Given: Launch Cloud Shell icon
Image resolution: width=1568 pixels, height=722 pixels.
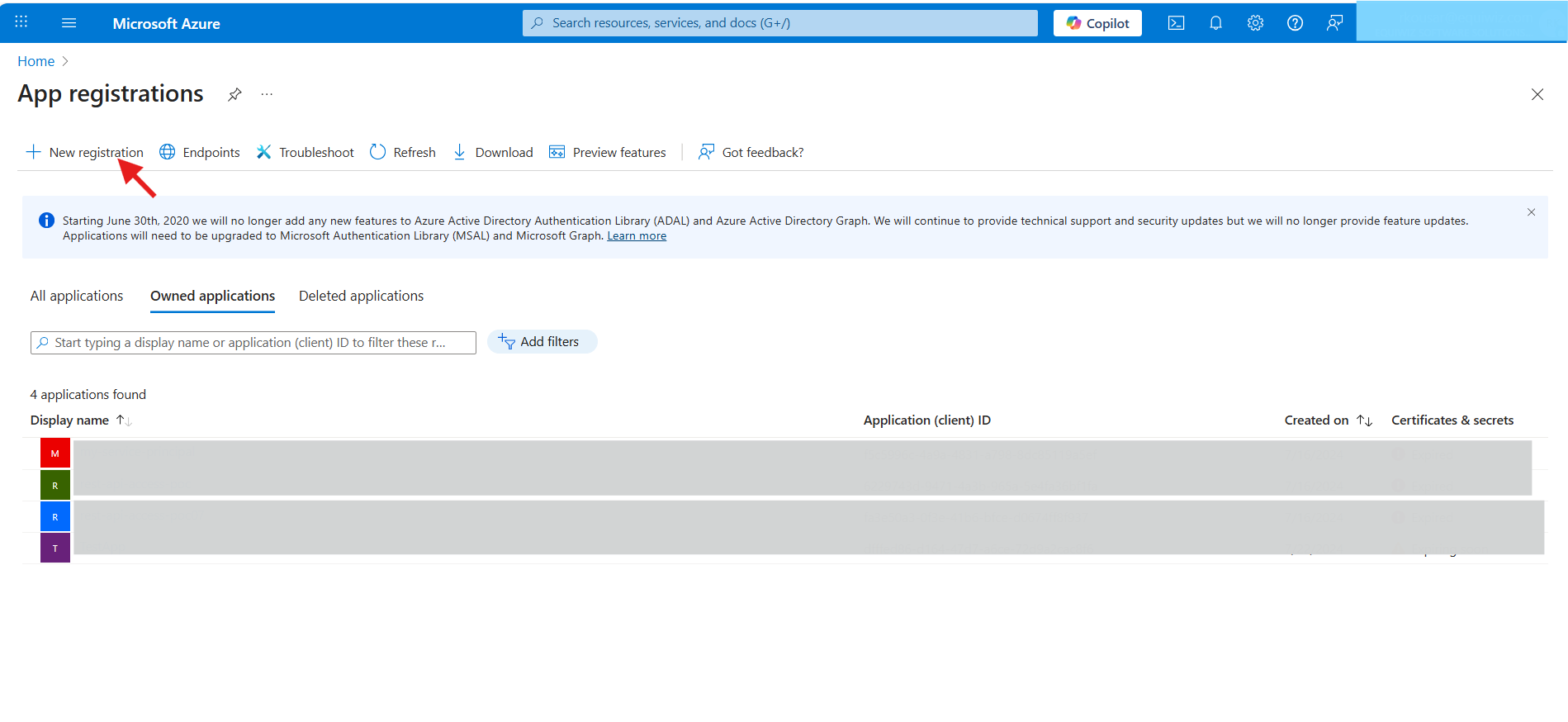Looking at the screenshot, I should (1176, 23).
